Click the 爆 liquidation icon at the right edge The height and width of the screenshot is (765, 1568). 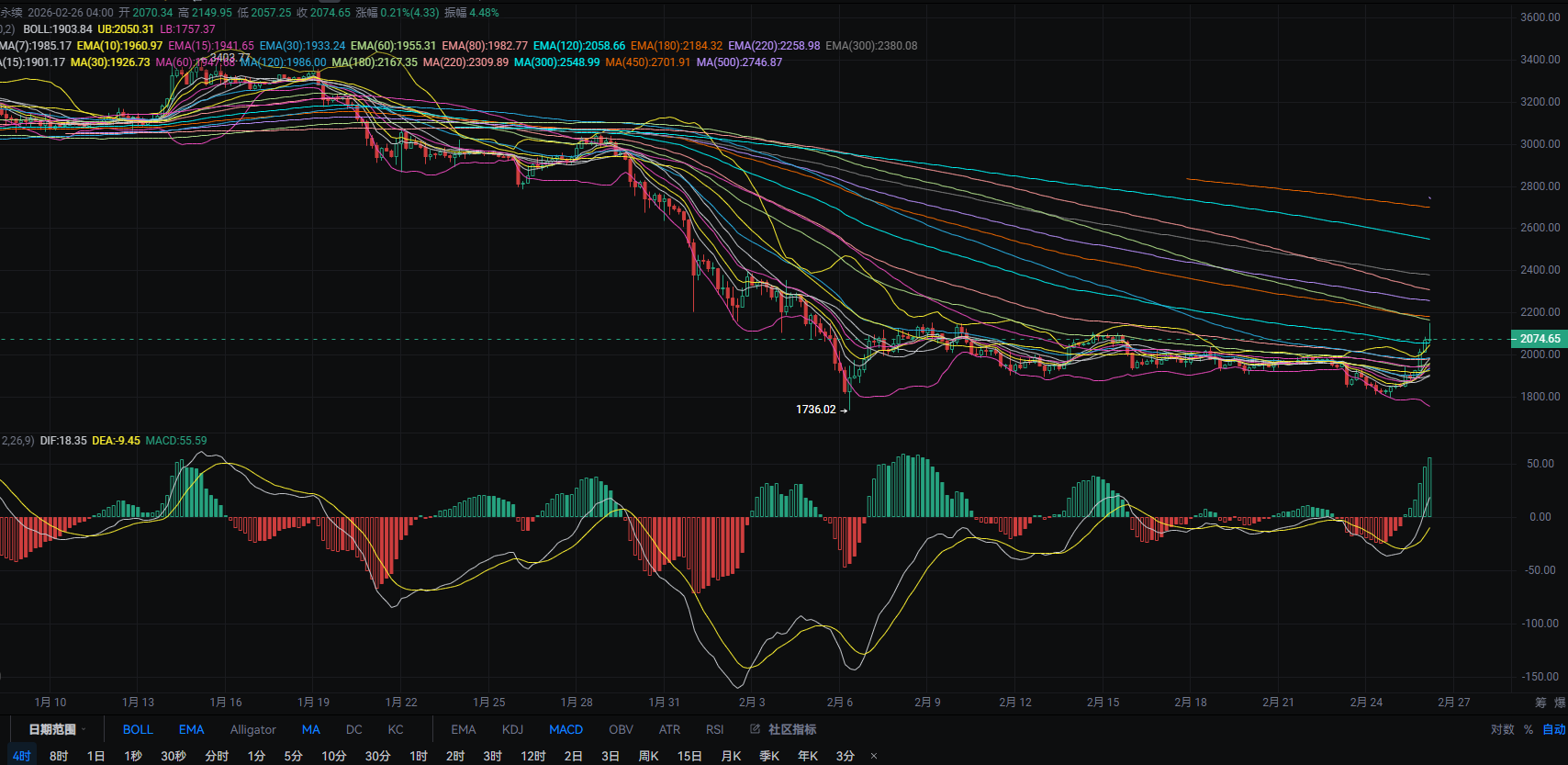click(1560, 703)
